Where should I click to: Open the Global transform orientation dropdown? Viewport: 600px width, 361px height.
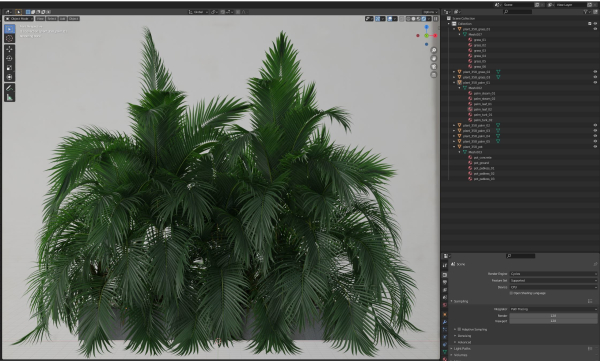(198, 12)
